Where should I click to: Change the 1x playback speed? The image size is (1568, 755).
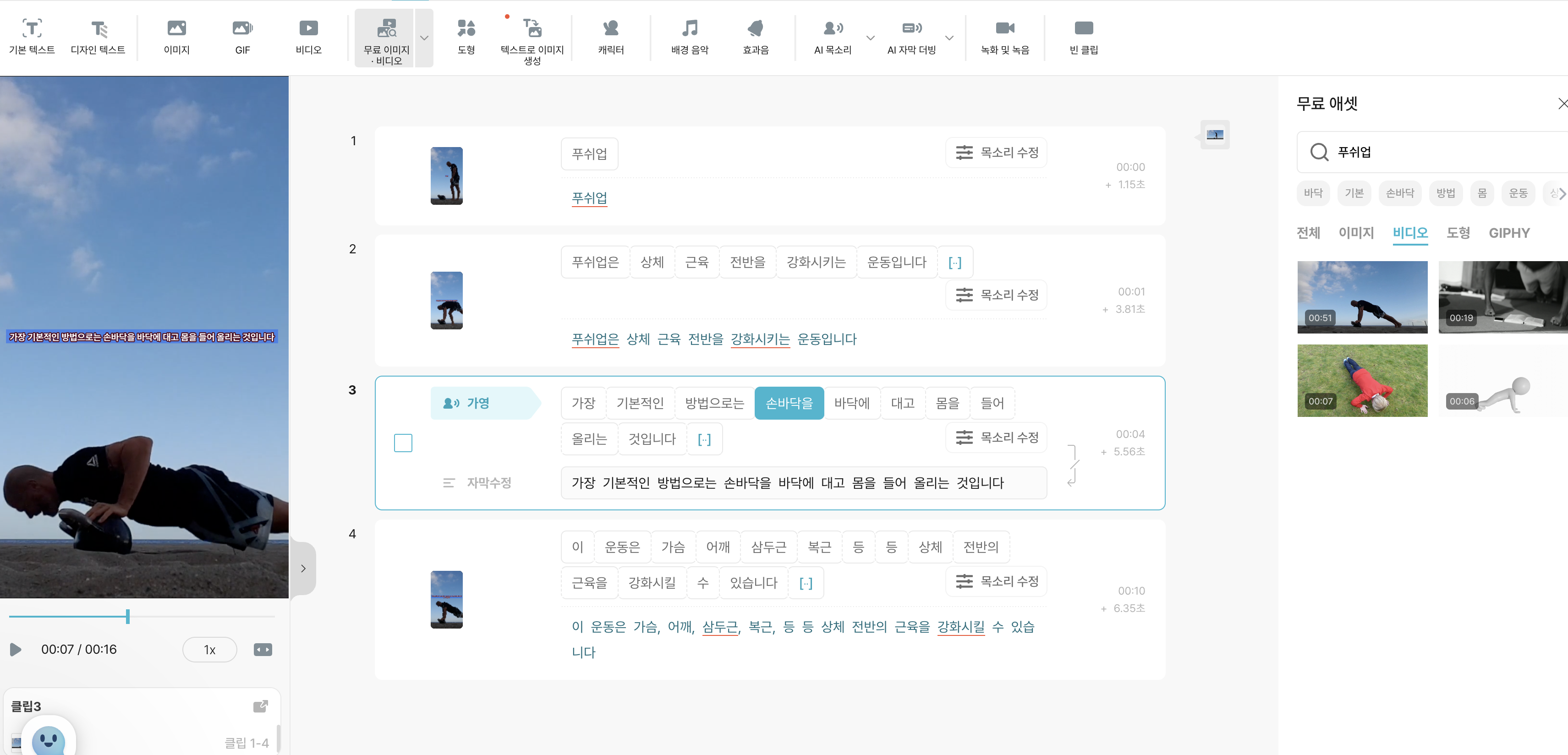[x=209, y=649]
